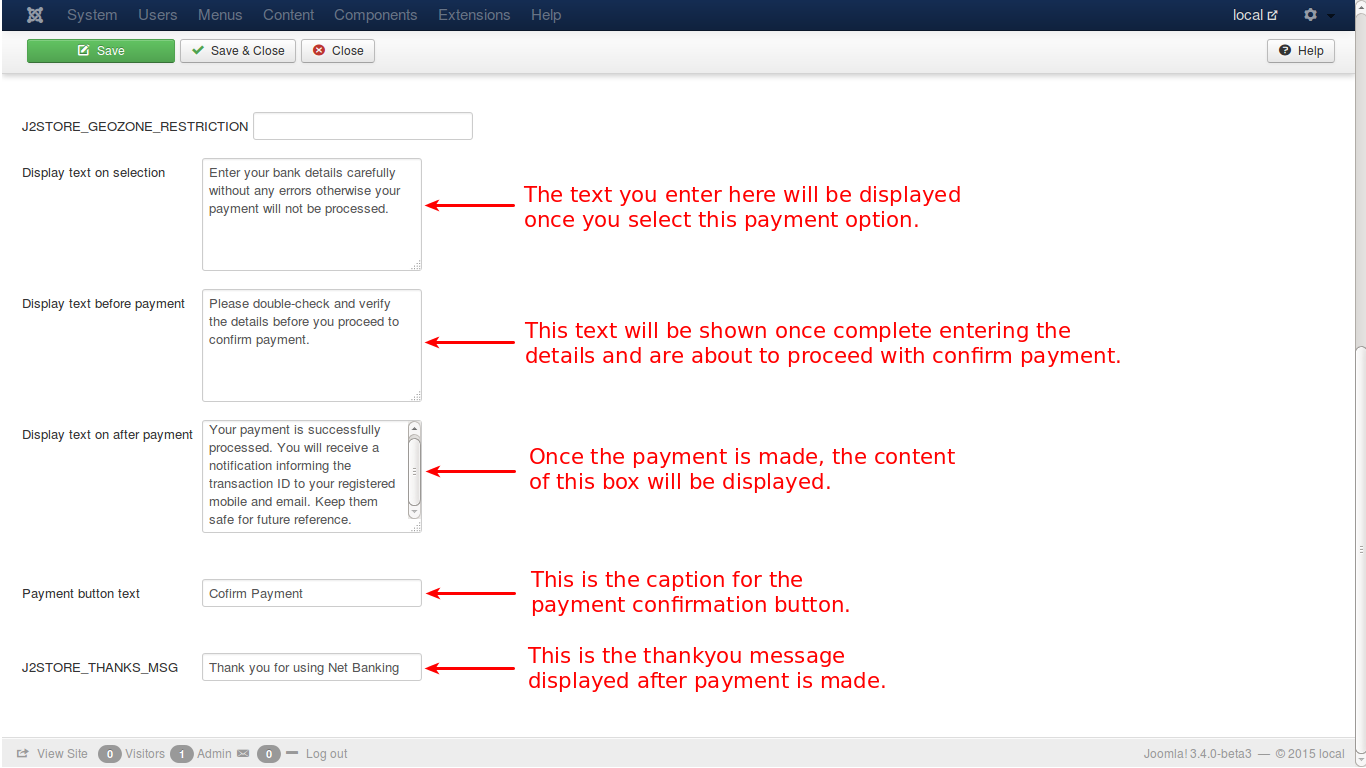Viewport: 1366px width, 768px height.
Task: Open the Extensions menu
Action: click(474, 15)
